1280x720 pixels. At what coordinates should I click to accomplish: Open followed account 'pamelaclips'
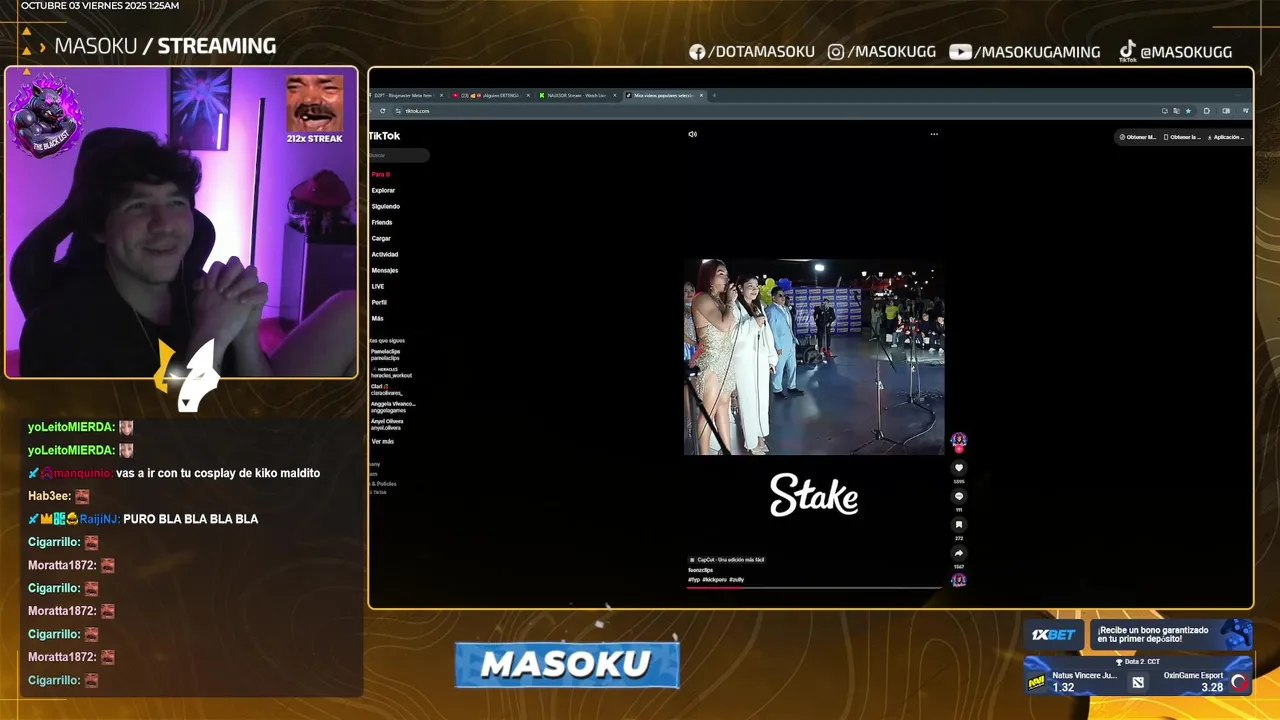tap(385, 354)
